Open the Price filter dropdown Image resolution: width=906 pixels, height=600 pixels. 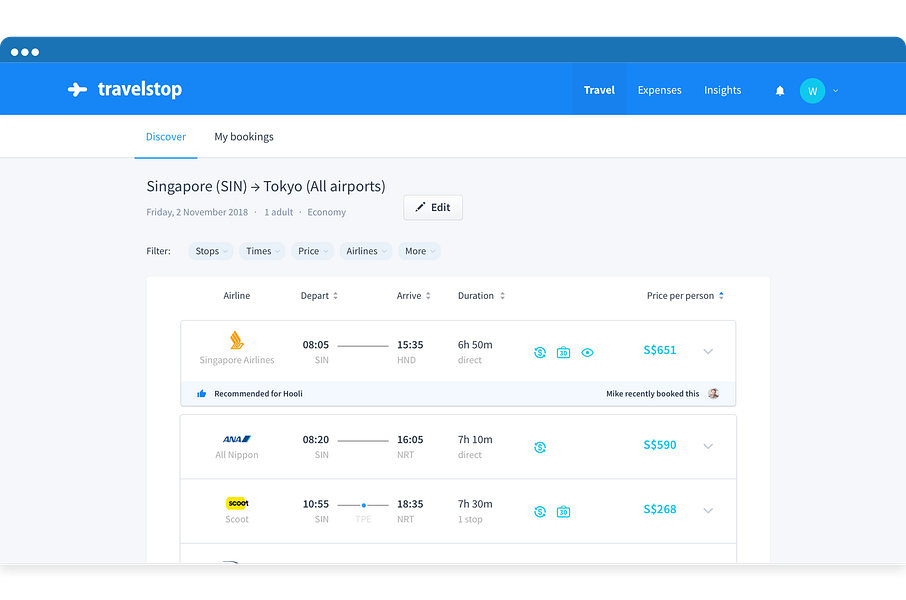(x=313, y=251)
